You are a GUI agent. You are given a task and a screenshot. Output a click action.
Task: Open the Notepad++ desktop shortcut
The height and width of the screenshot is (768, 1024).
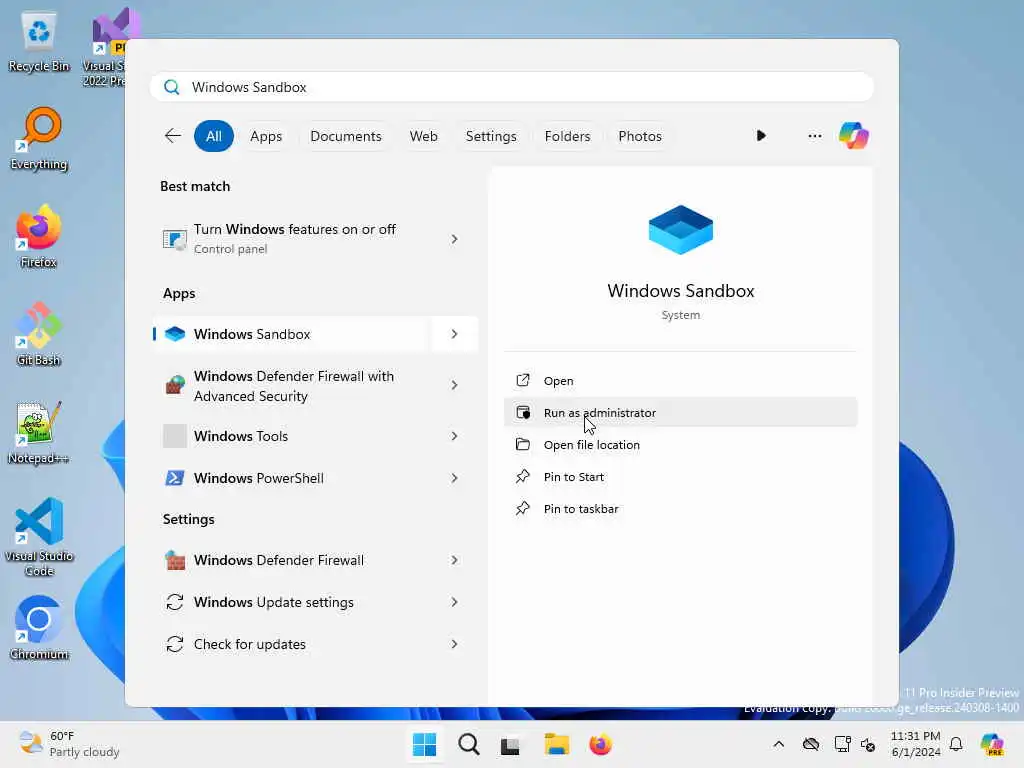pyautogui.click(x=39, y=432)
